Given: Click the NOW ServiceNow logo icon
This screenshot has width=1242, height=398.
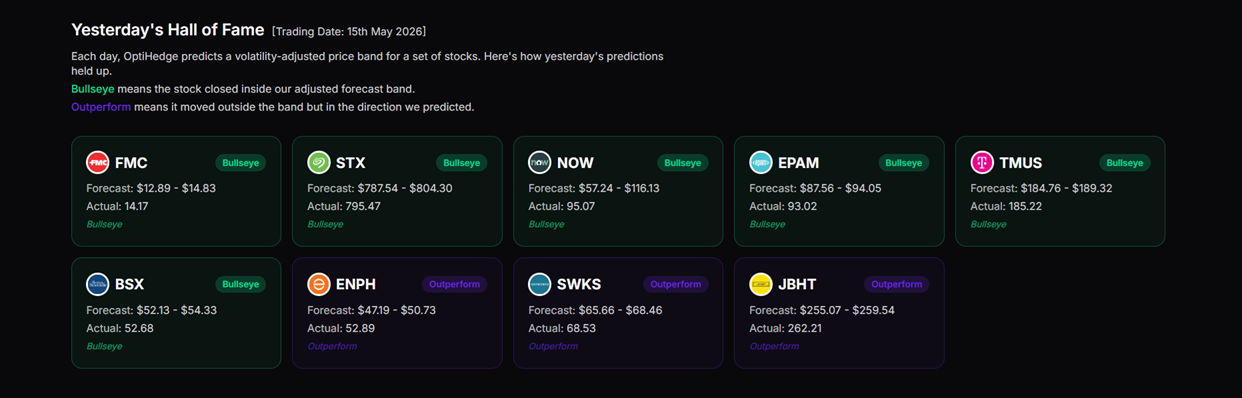Looking at the screenshot, I should point(539,162).
